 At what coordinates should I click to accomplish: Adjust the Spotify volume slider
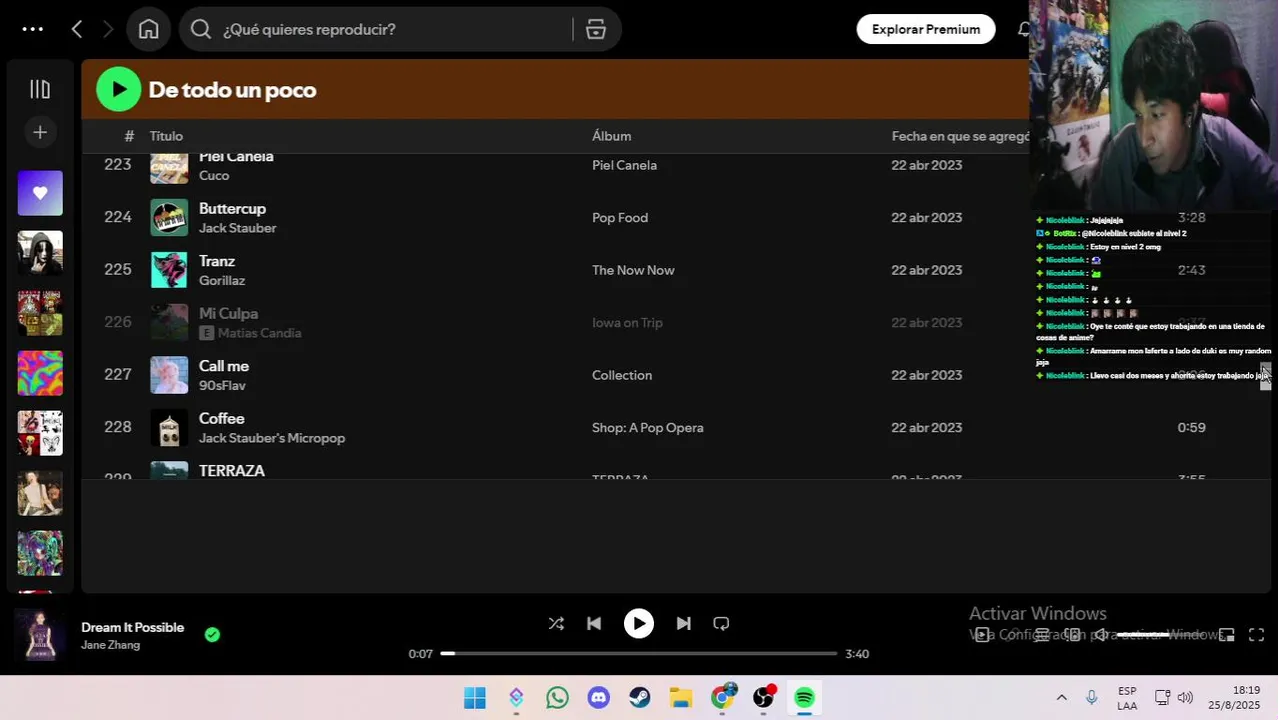(1161, 635)
